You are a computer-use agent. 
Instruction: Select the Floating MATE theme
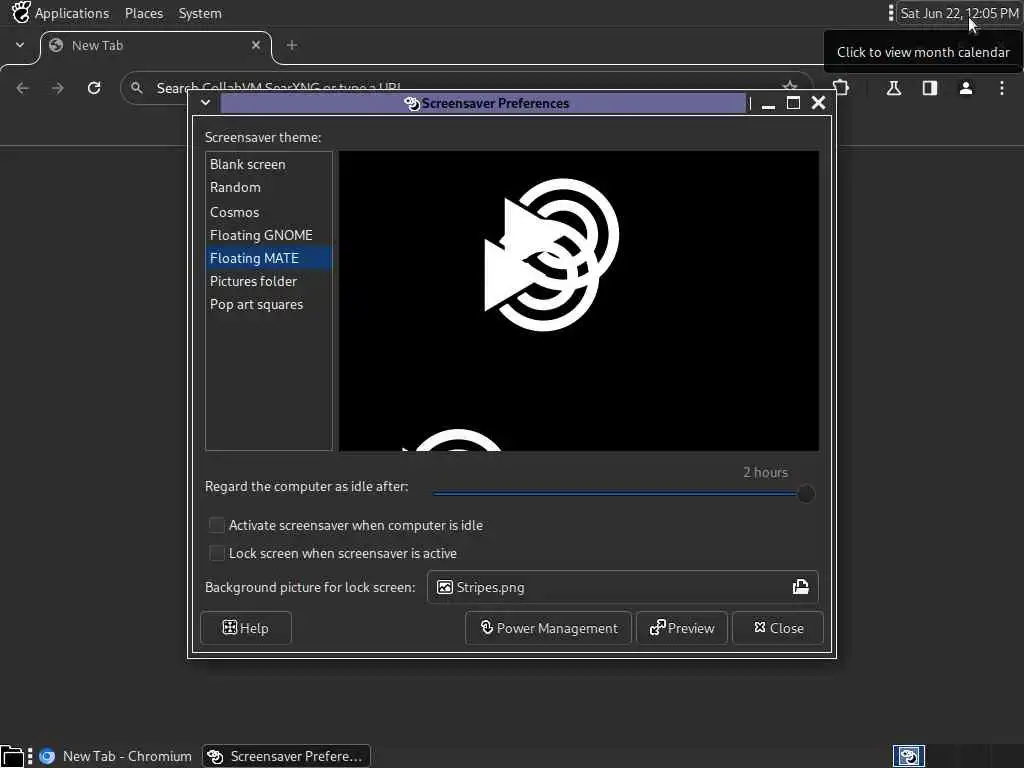tap(268, 258)
